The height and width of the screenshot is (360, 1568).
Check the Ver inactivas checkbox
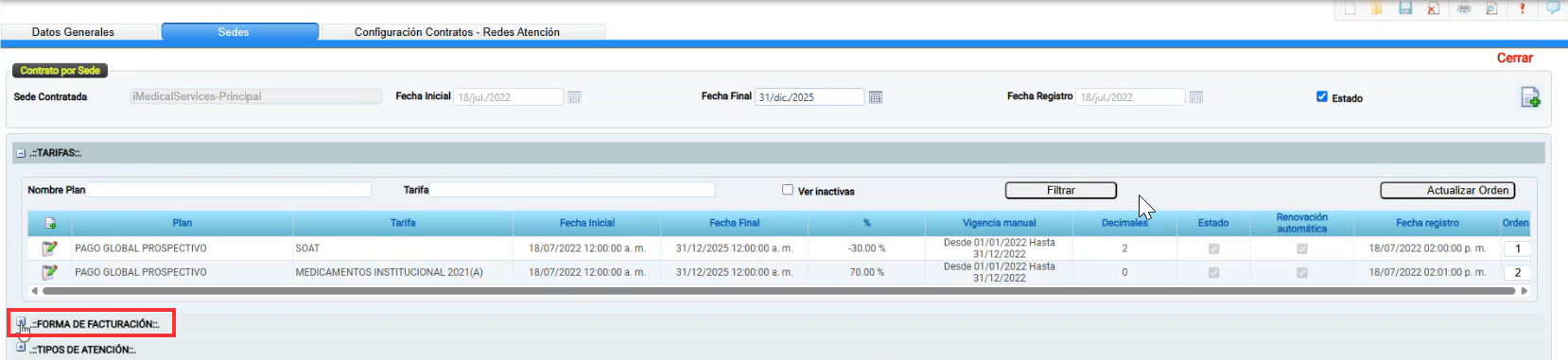coord(788,189)
